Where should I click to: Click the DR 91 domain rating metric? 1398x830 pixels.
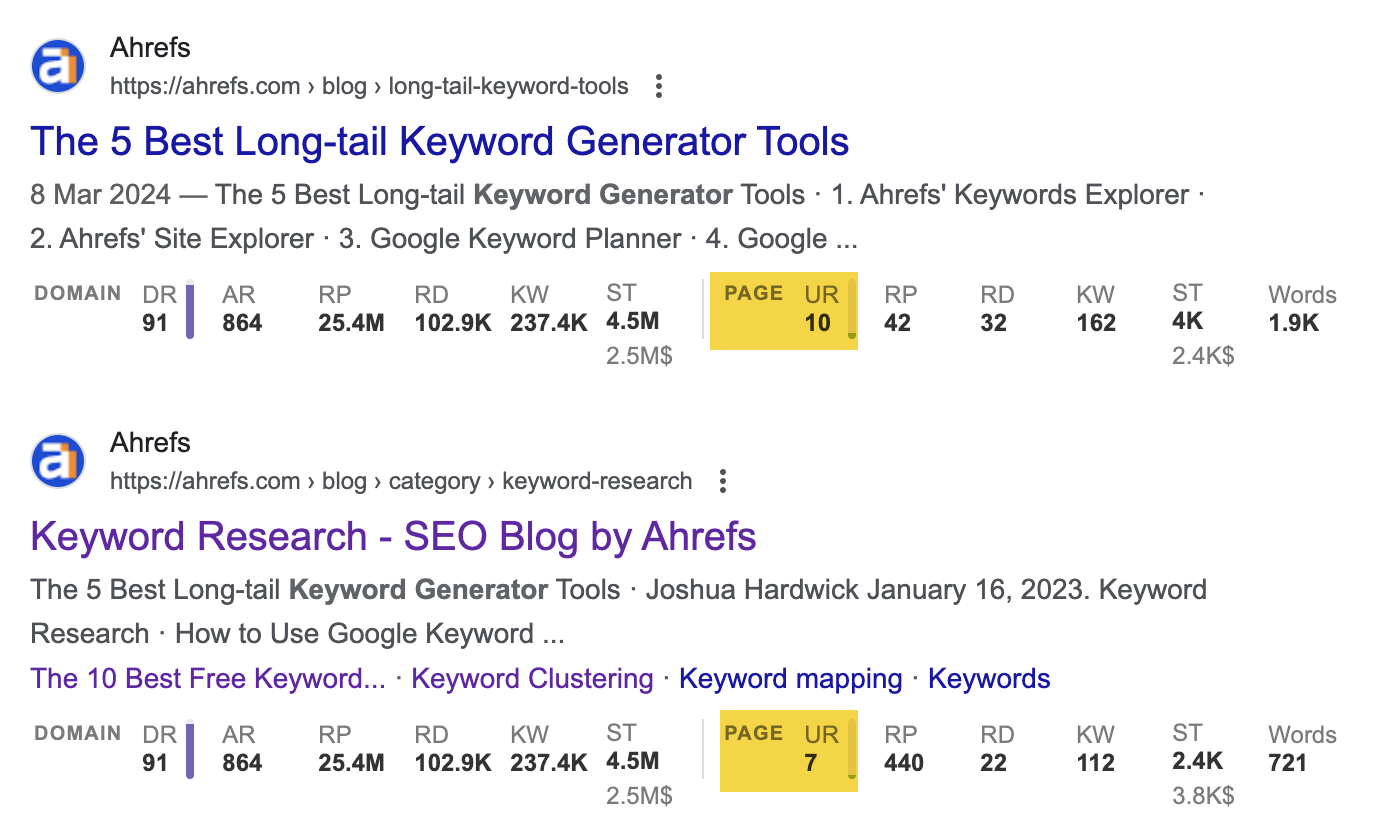point(159,308)
